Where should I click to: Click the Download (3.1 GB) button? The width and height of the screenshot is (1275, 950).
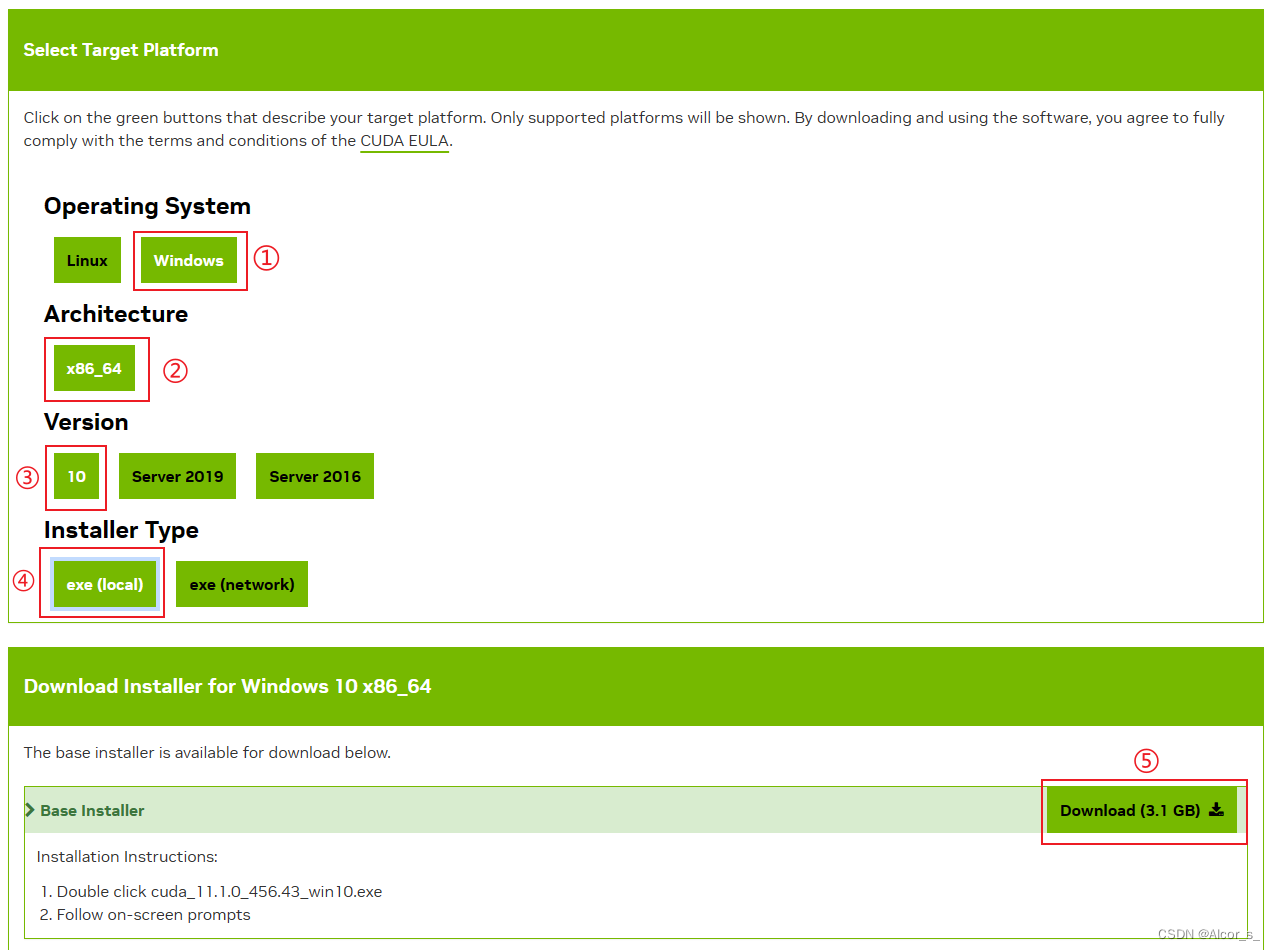(x=1142, y=810)
